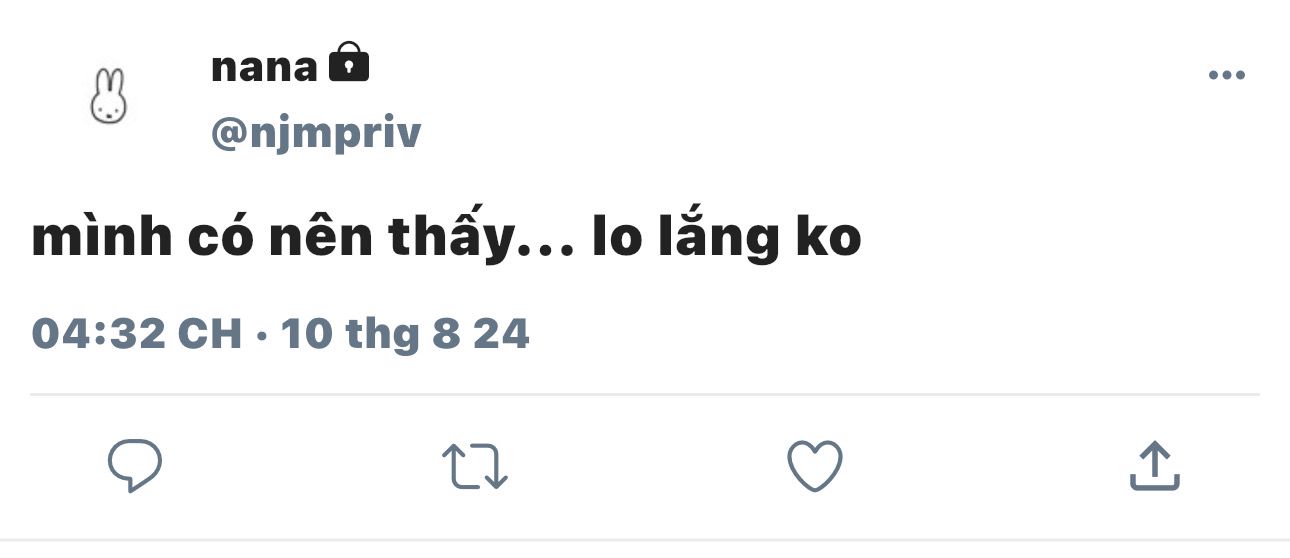Open the retweet or quote menu
This screenshot has height=558, width=1290.
[475, 467]
